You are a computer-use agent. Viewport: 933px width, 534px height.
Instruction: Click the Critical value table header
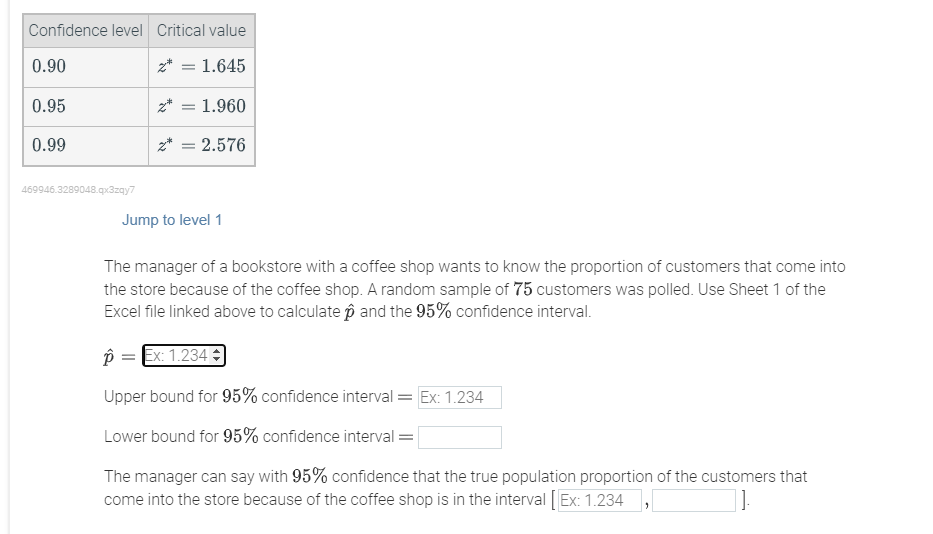click(202, 30)
